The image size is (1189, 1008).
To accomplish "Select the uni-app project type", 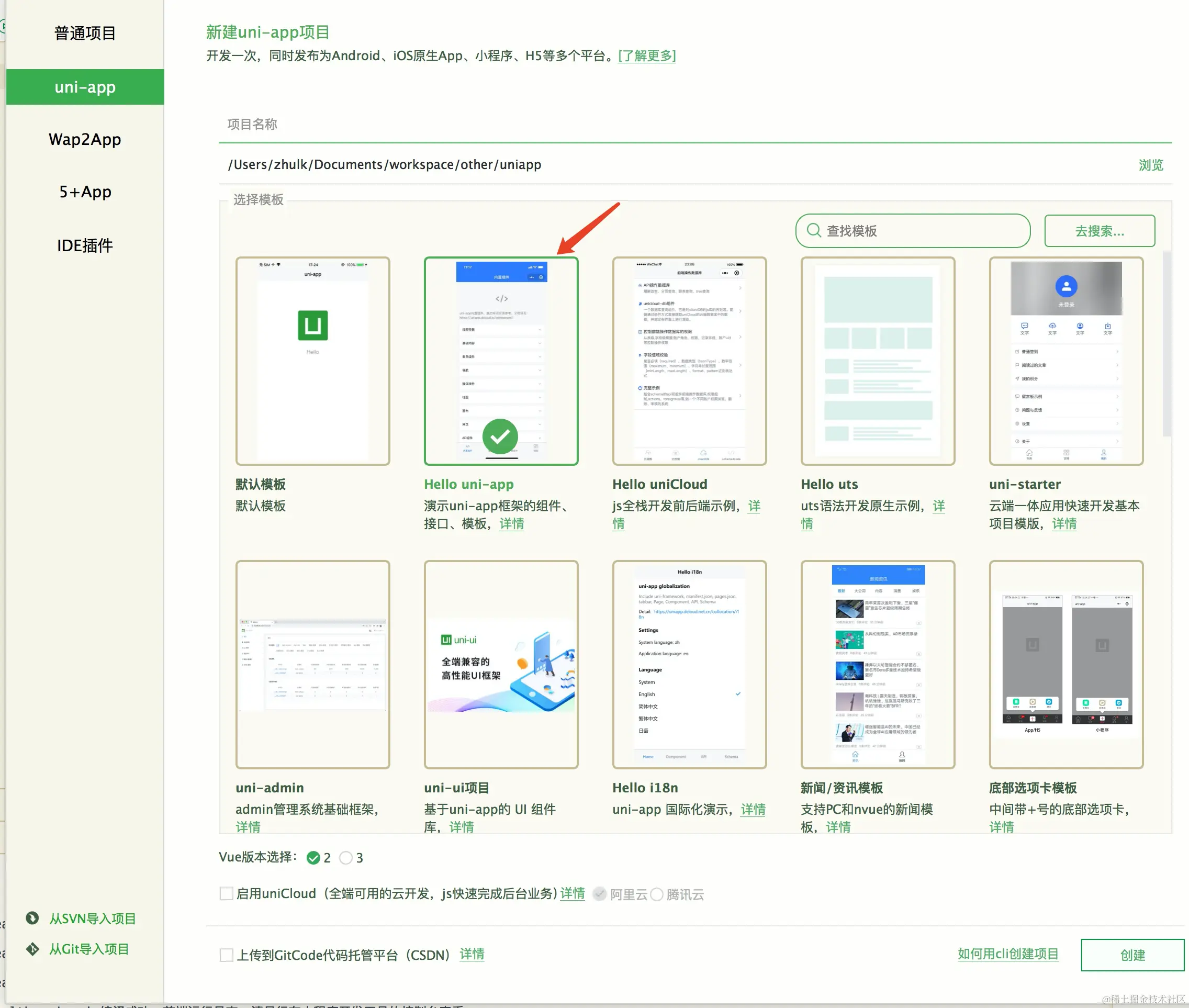I will (85, 87).
